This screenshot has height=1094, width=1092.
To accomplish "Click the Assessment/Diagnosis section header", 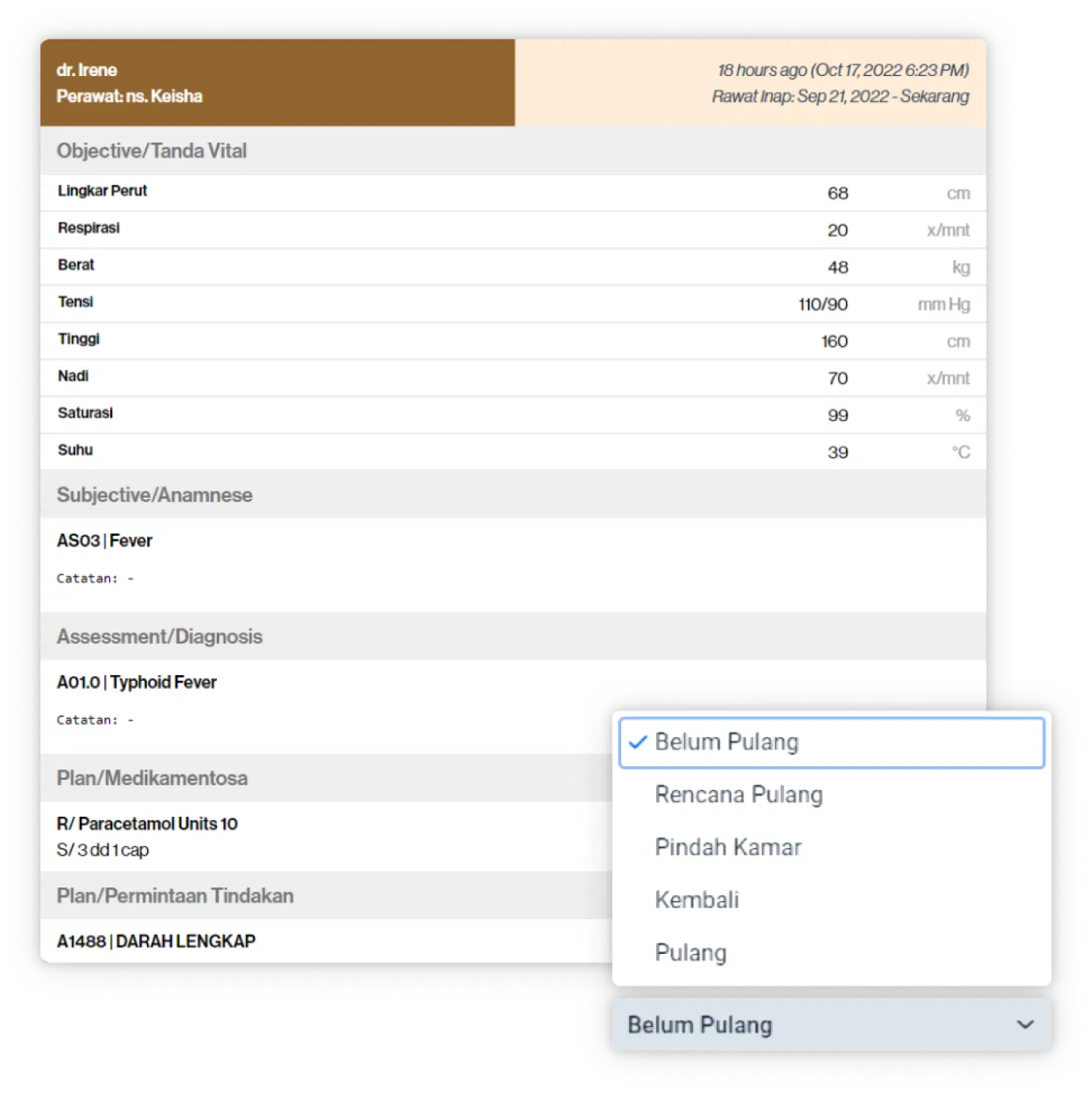I will (x=159, y=636).
